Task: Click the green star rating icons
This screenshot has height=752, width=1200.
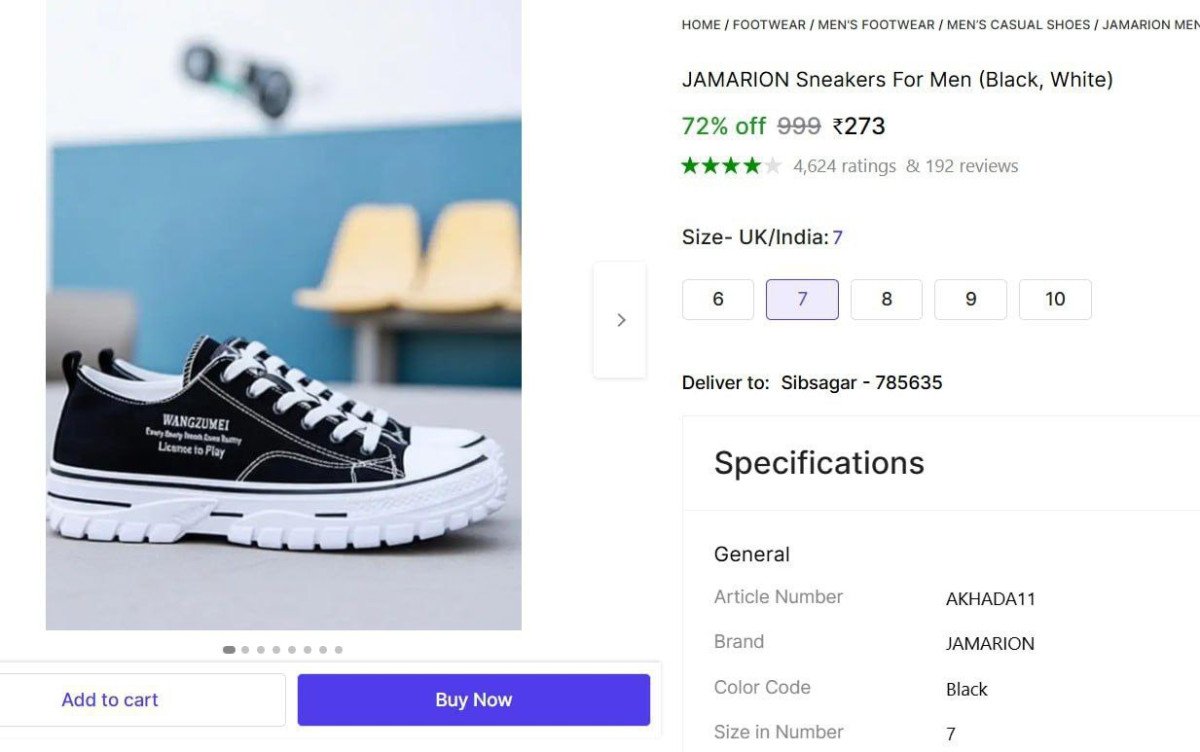Action: [x=731, y=166]
